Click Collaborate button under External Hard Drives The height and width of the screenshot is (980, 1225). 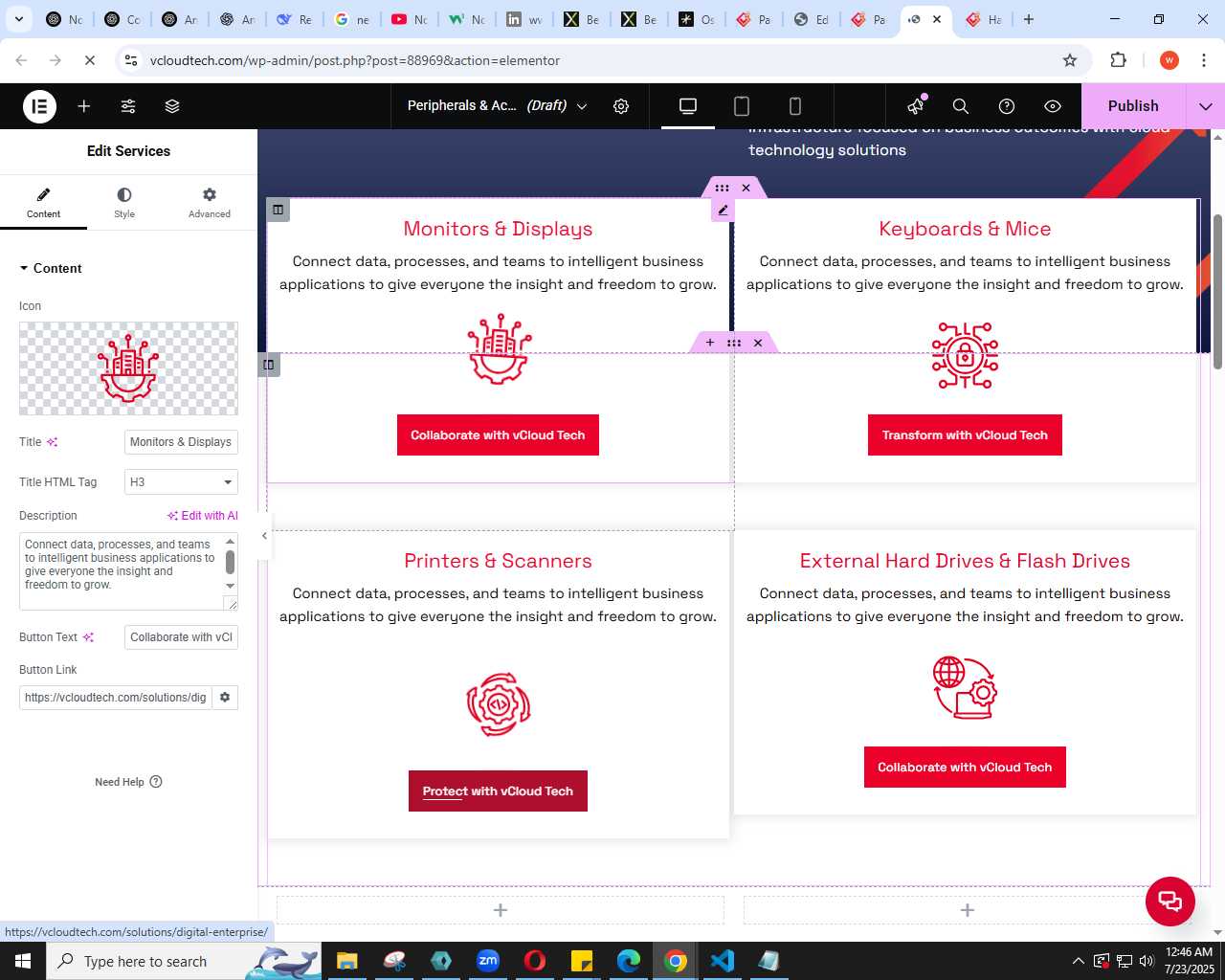(x=965, y=768)
